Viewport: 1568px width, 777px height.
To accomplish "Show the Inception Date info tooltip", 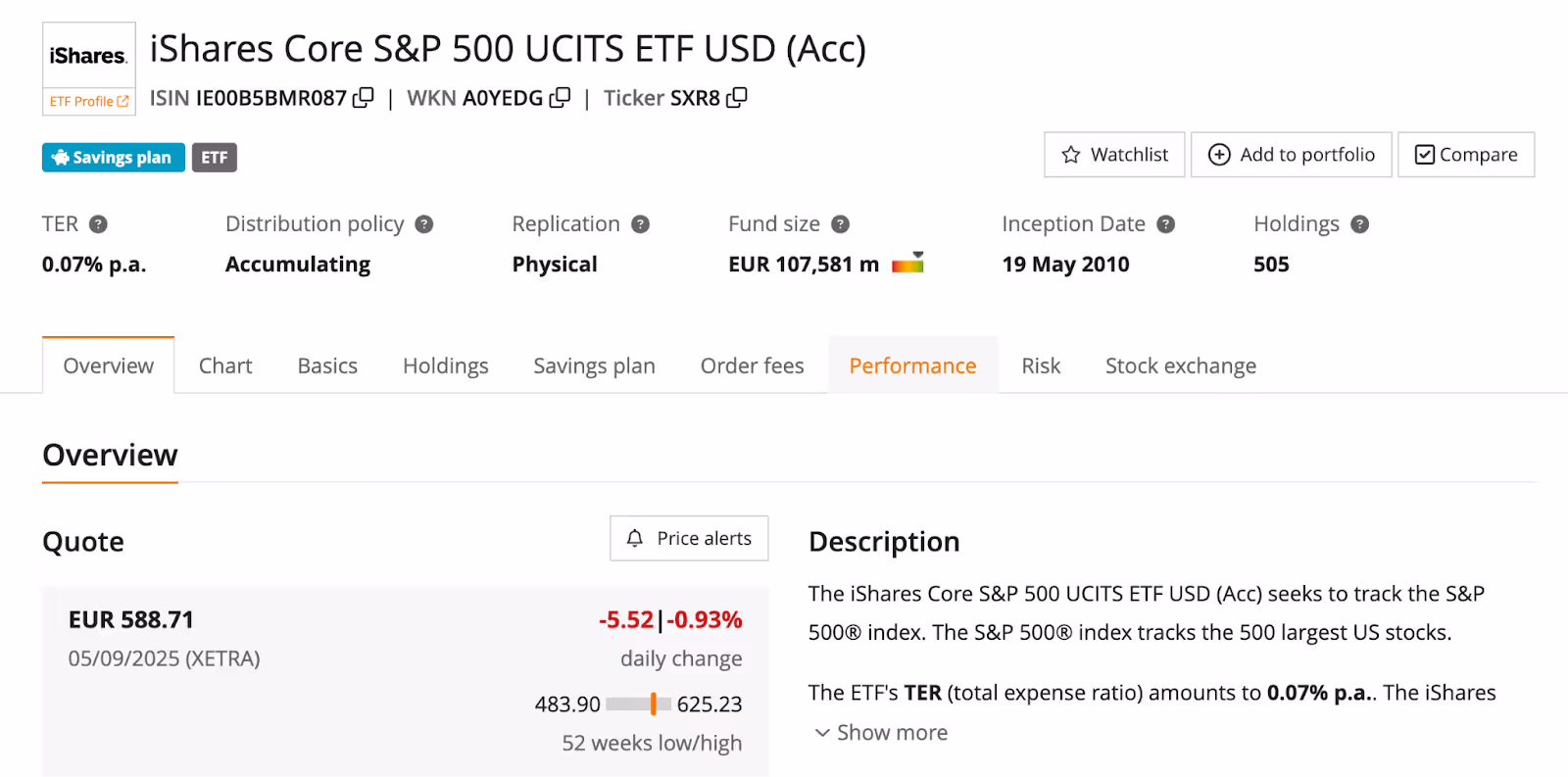I will tap(1165, 224).
